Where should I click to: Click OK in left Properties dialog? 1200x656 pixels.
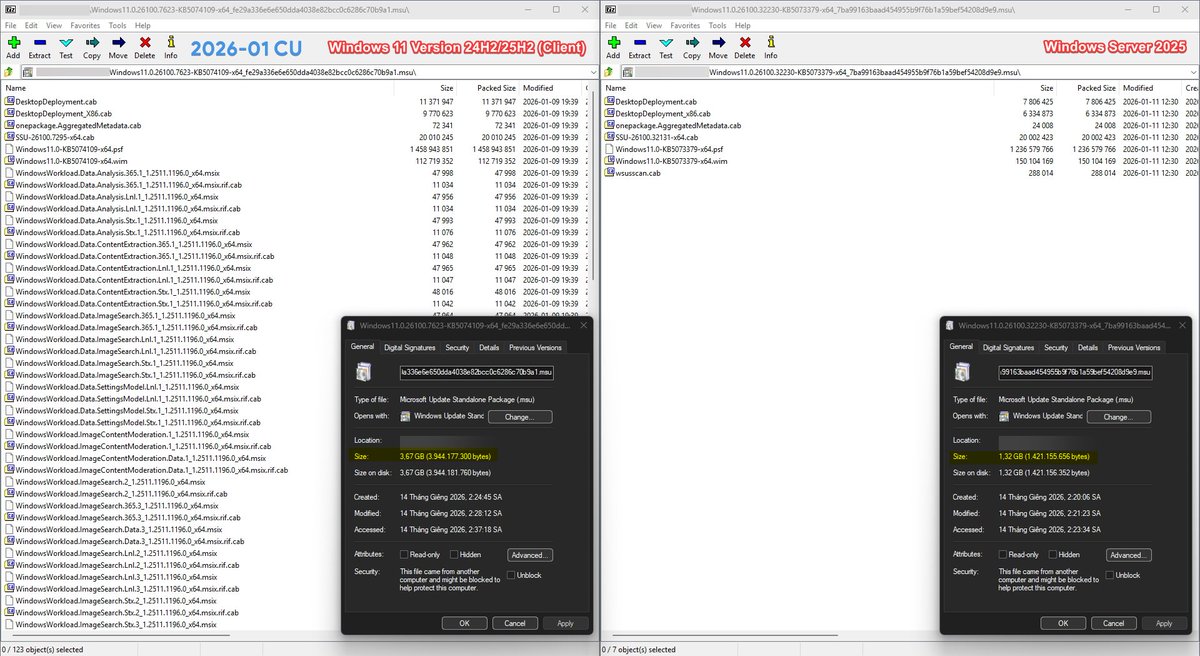coord(464,623)
